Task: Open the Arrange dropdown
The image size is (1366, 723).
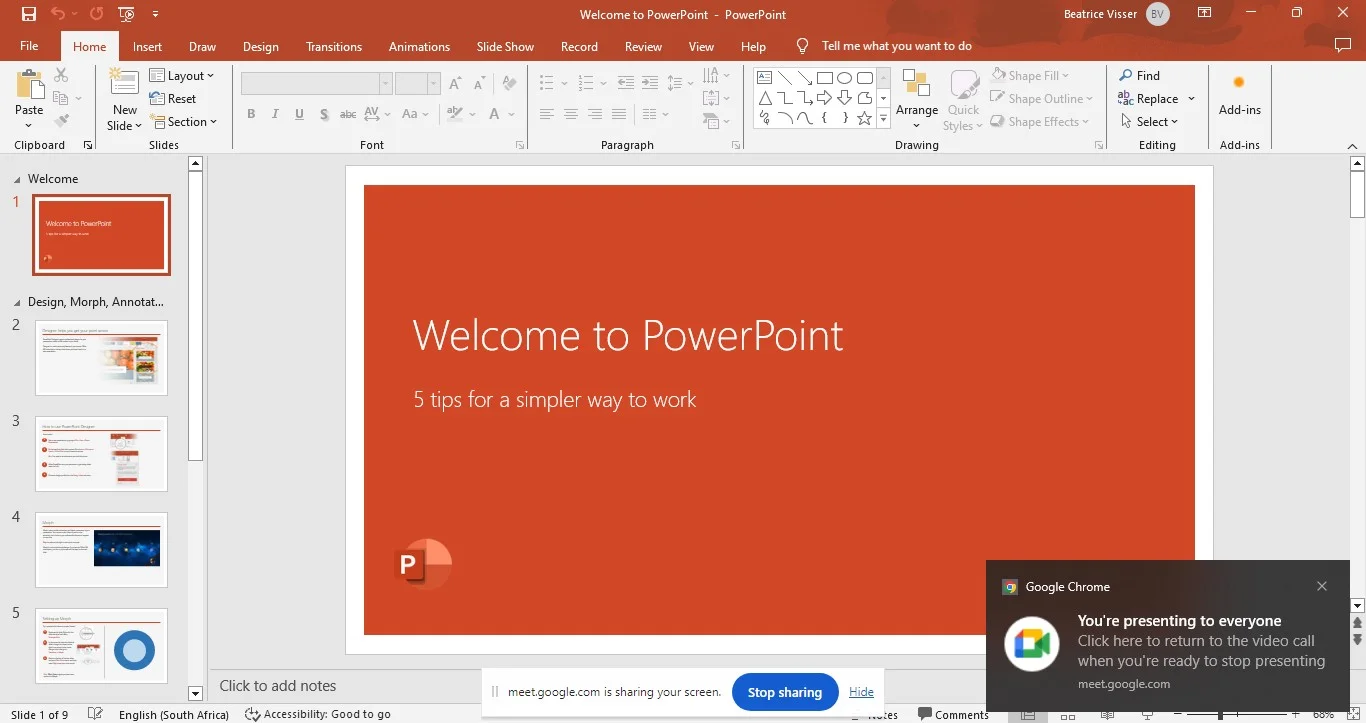Action: 917,100
